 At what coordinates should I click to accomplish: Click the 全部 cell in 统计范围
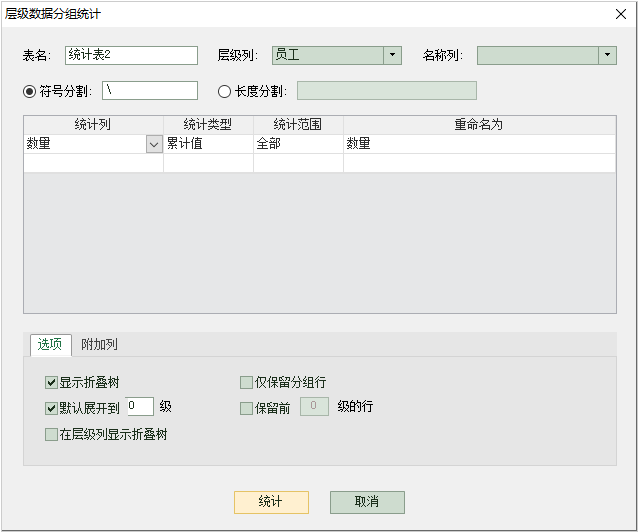[297, 144]
